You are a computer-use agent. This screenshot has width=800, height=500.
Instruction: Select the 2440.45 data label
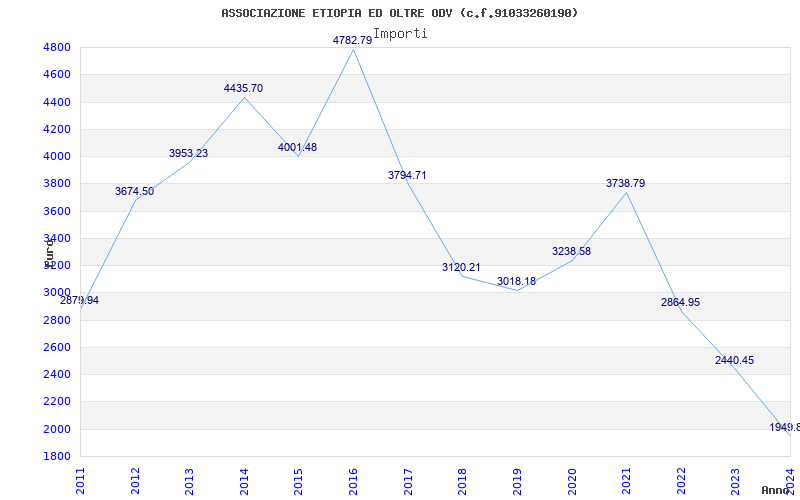[x=735, y=360]
